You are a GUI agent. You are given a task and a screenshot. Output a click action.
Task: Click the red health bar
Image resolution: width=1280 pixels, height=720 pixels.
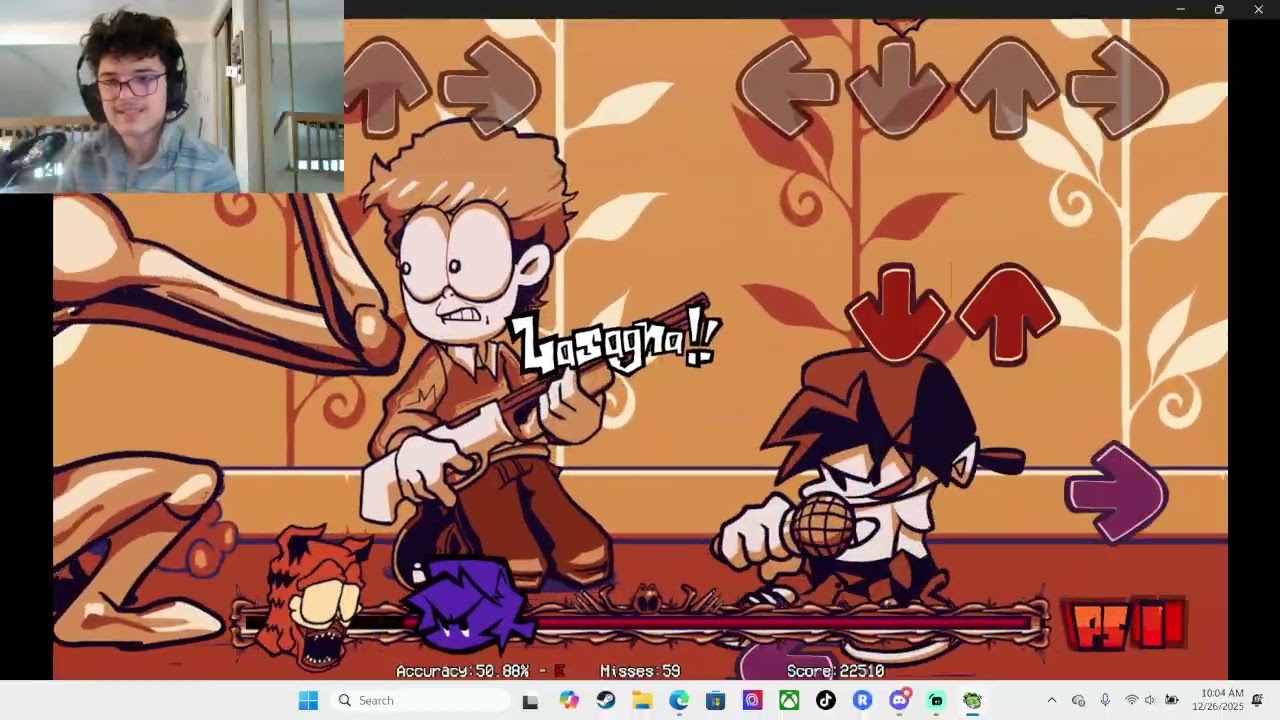640,624
